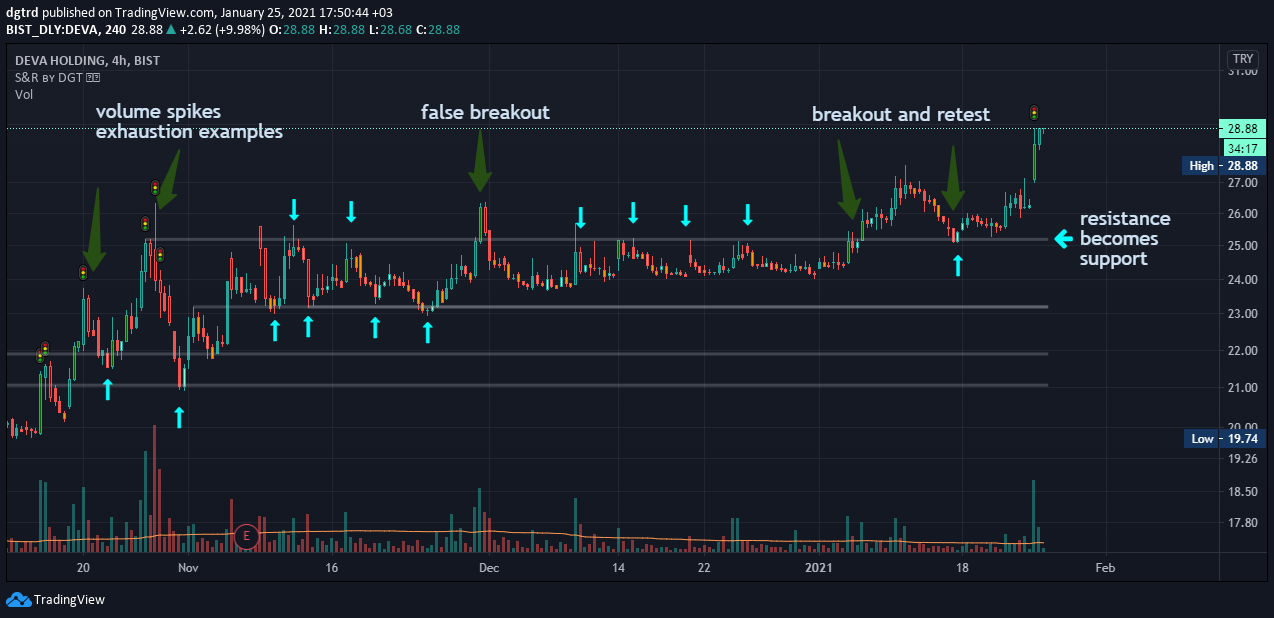Click the '17.80' price axis value
This screenshot has height=618, width=1274.
(x=1242, y=522)
